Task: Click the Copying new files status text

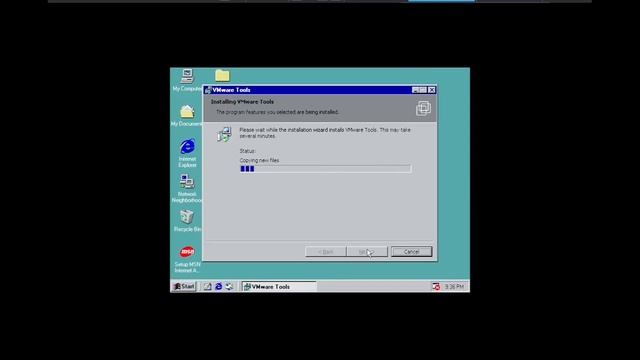Action: click(259, 160)
